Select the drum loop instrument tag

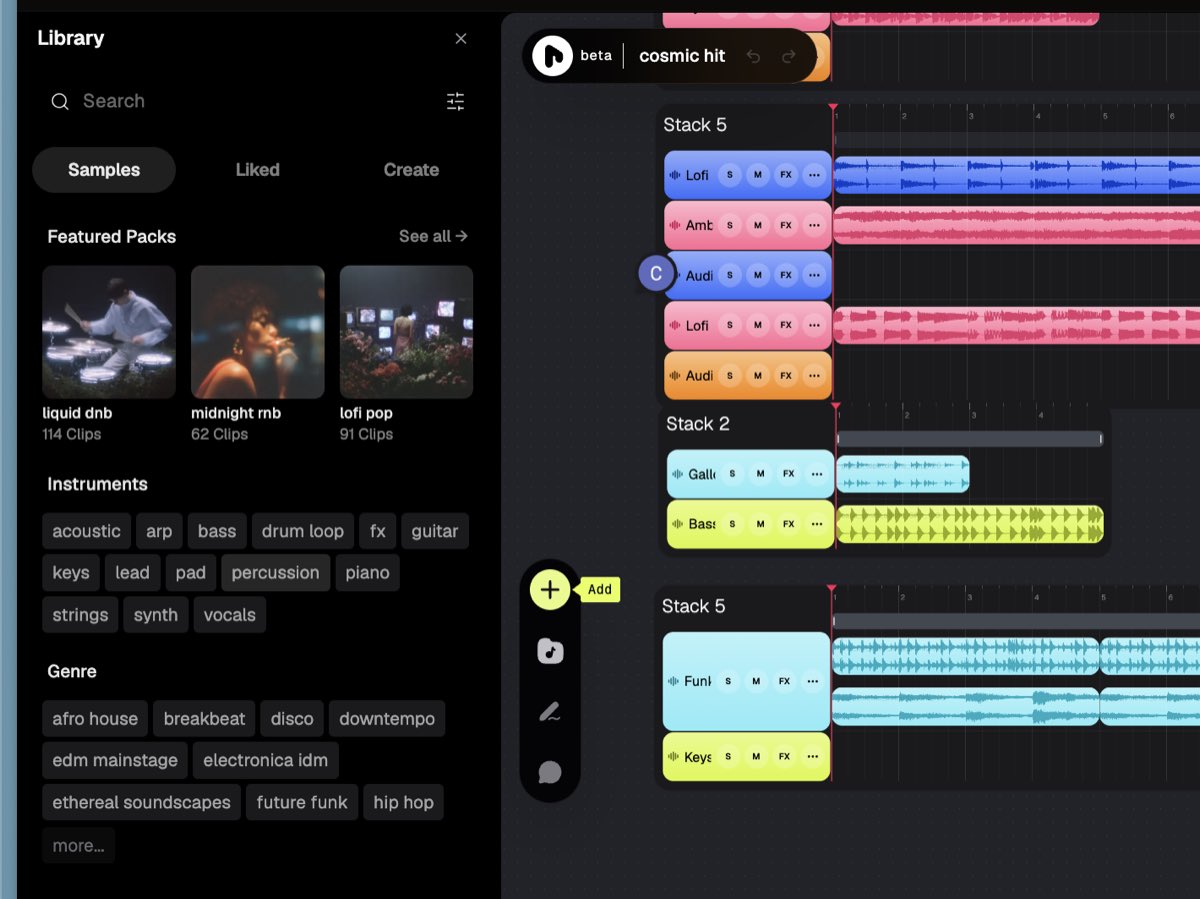pyautogui.click(x=303, y=531)
